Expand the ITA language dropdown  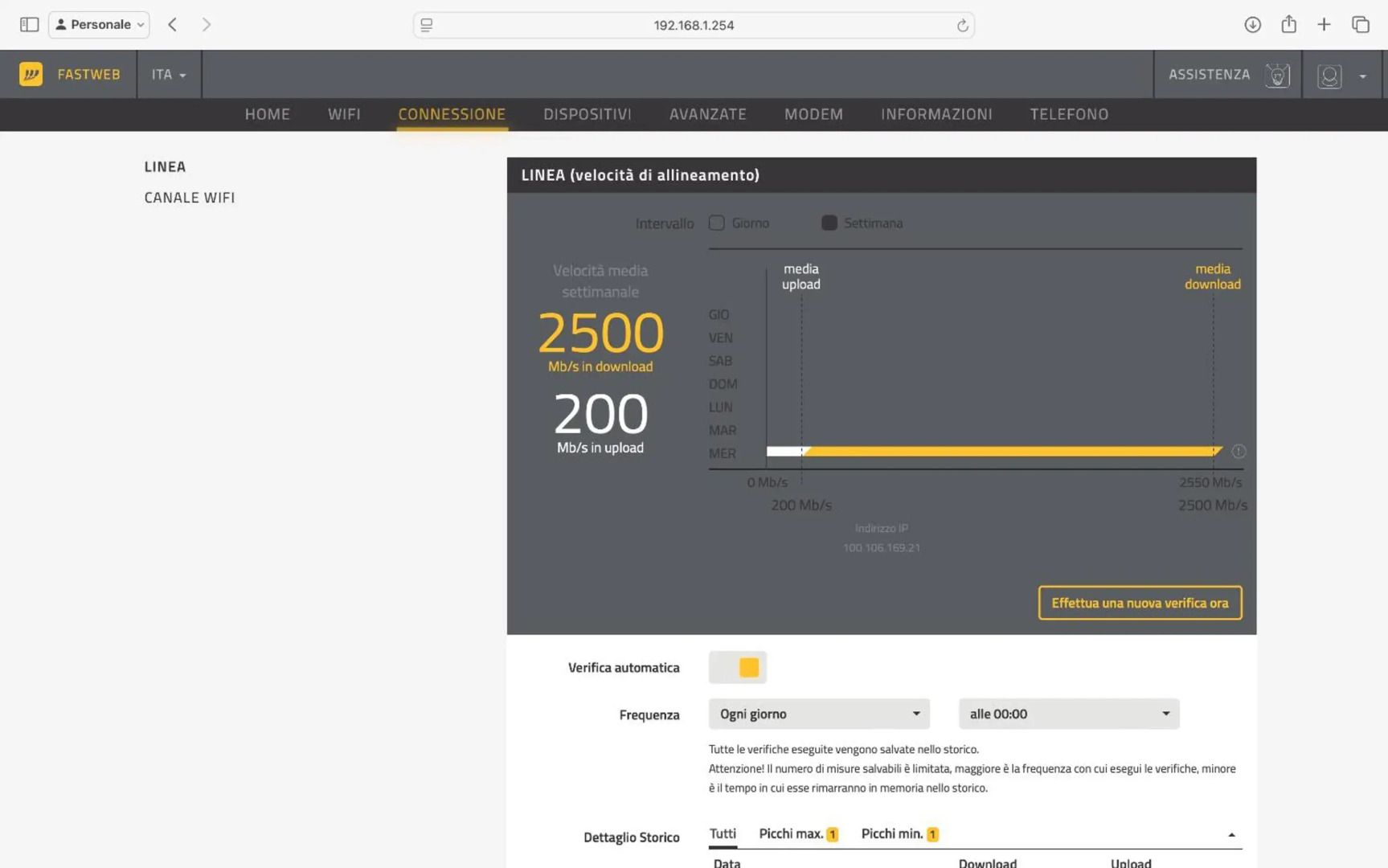pos(169,74)
